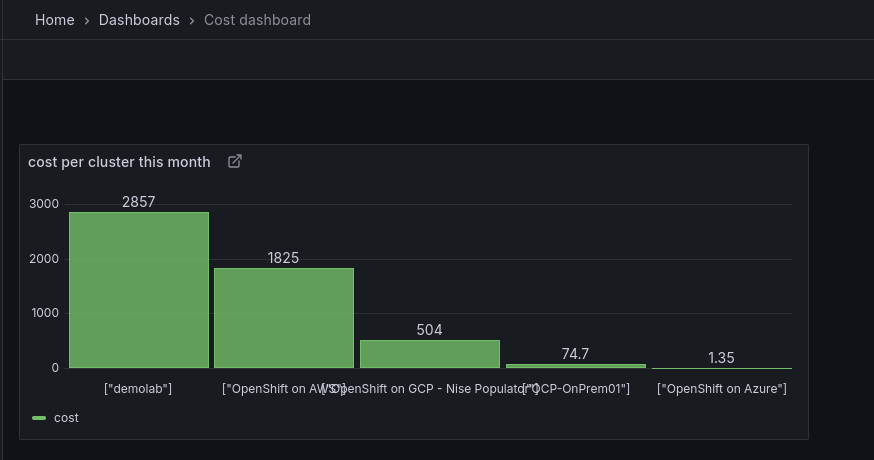Click the 74.7 value label
The width and height of the screenshot is (874, 460).
pos(575,354)
